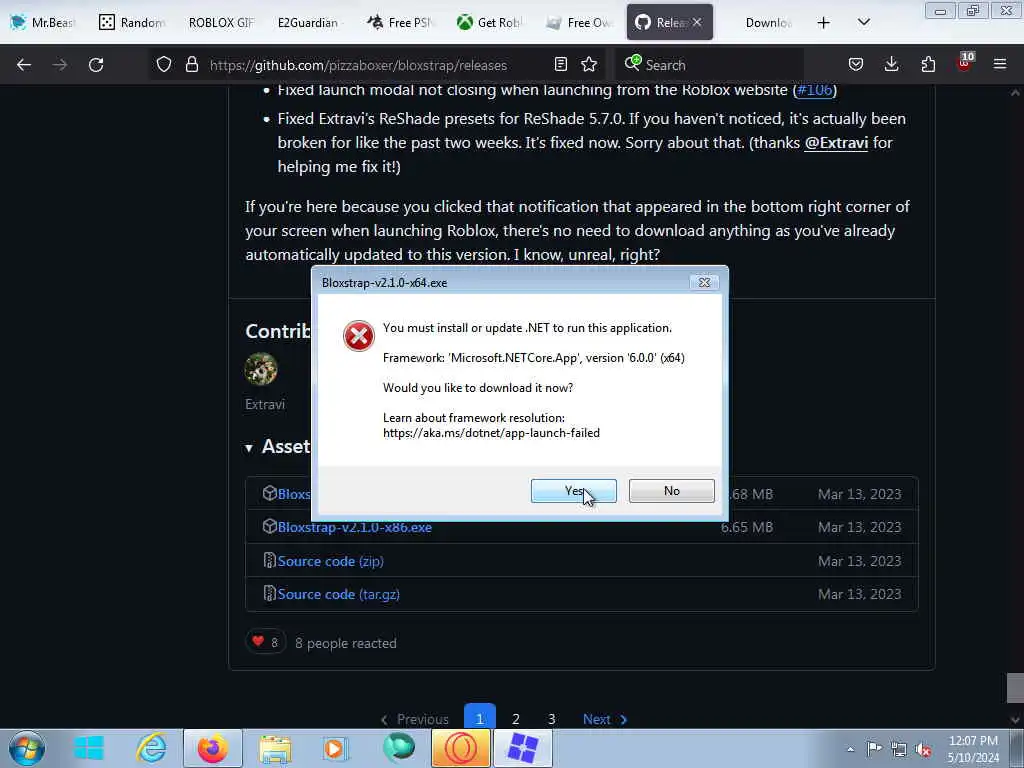
Task: Open the list all tabs dropdown
Action: coord(863,22)
